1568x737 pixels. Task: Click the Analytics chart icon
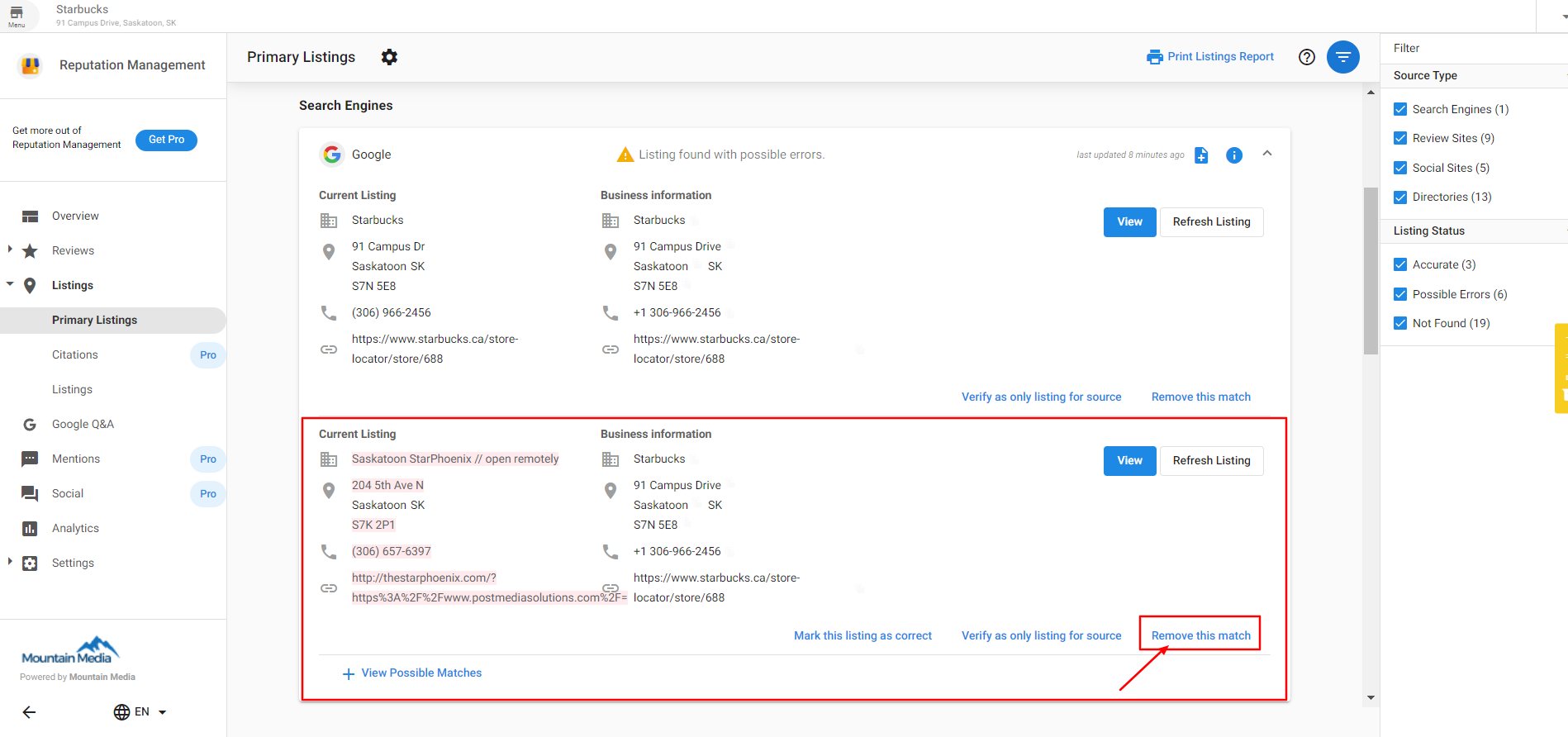31,529
